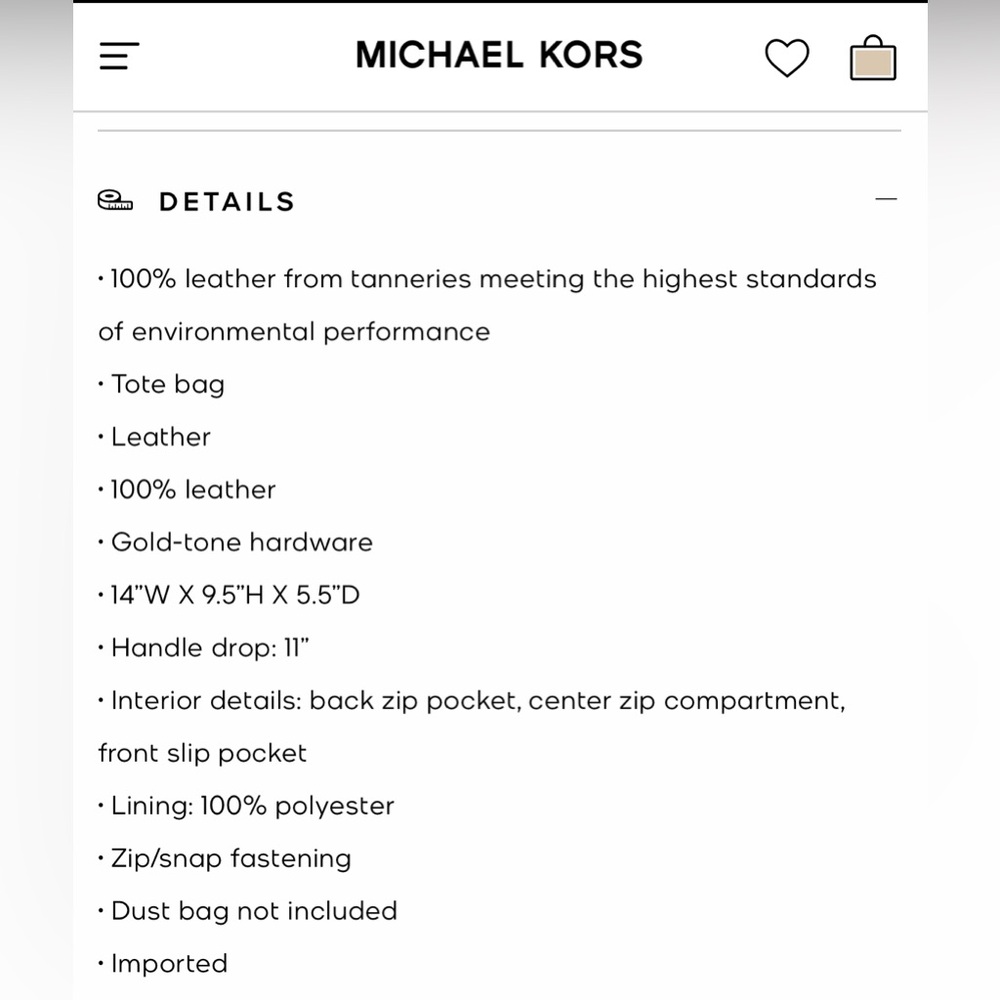Click the DETAILS section heading
Screen dimensions: 1000x1000
(227, 202)
